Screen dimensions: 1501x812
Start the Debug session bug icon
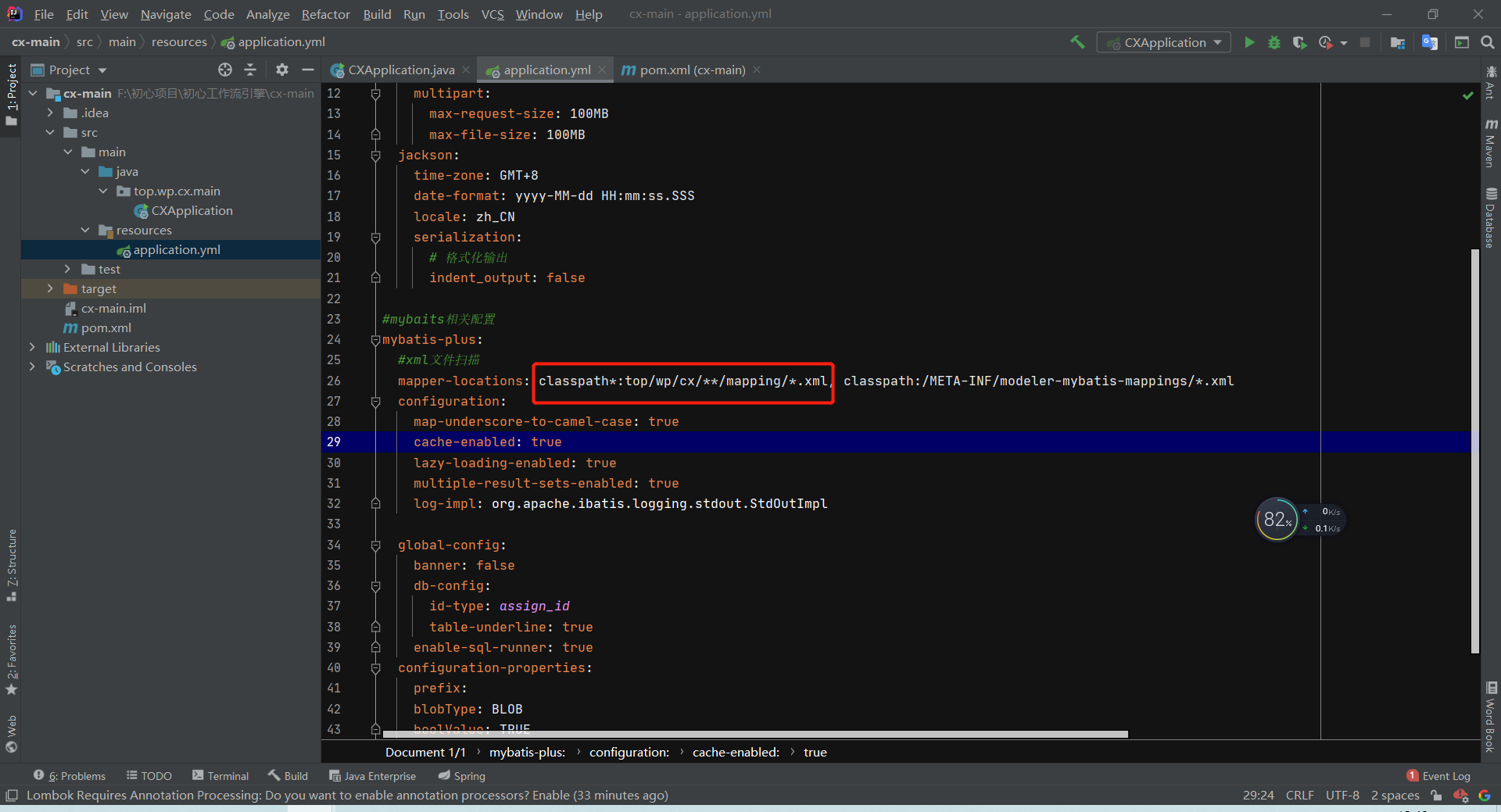click(1274, 42)
